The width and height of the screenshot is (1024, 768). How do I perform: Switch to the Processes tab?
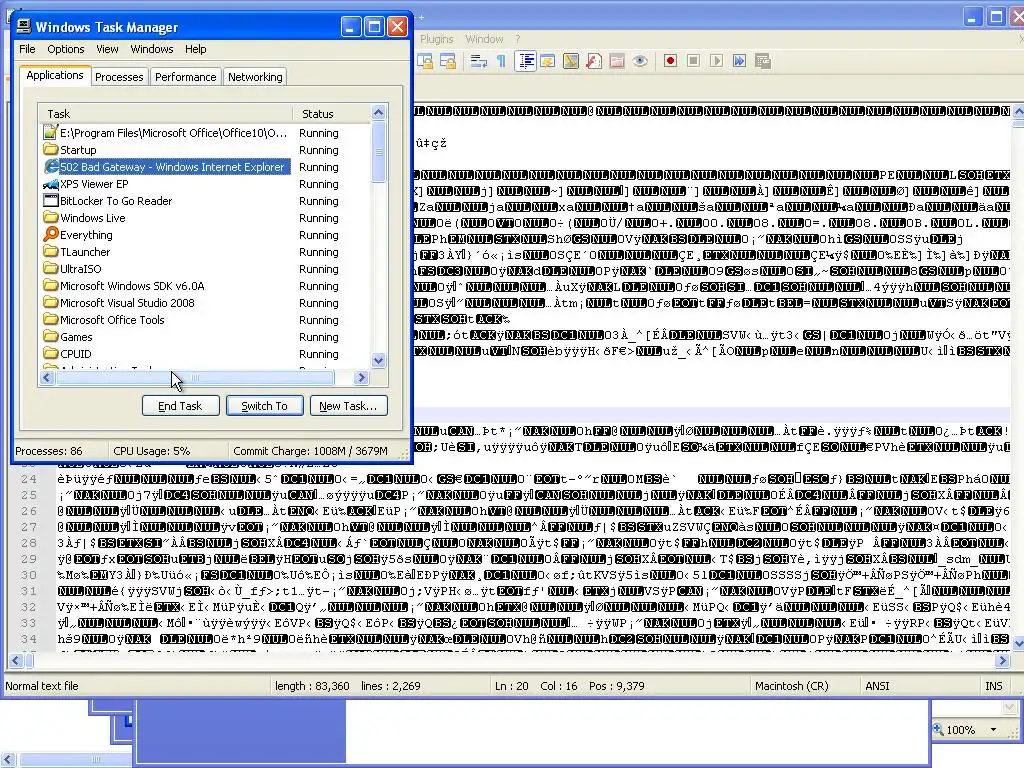point(119,77)
